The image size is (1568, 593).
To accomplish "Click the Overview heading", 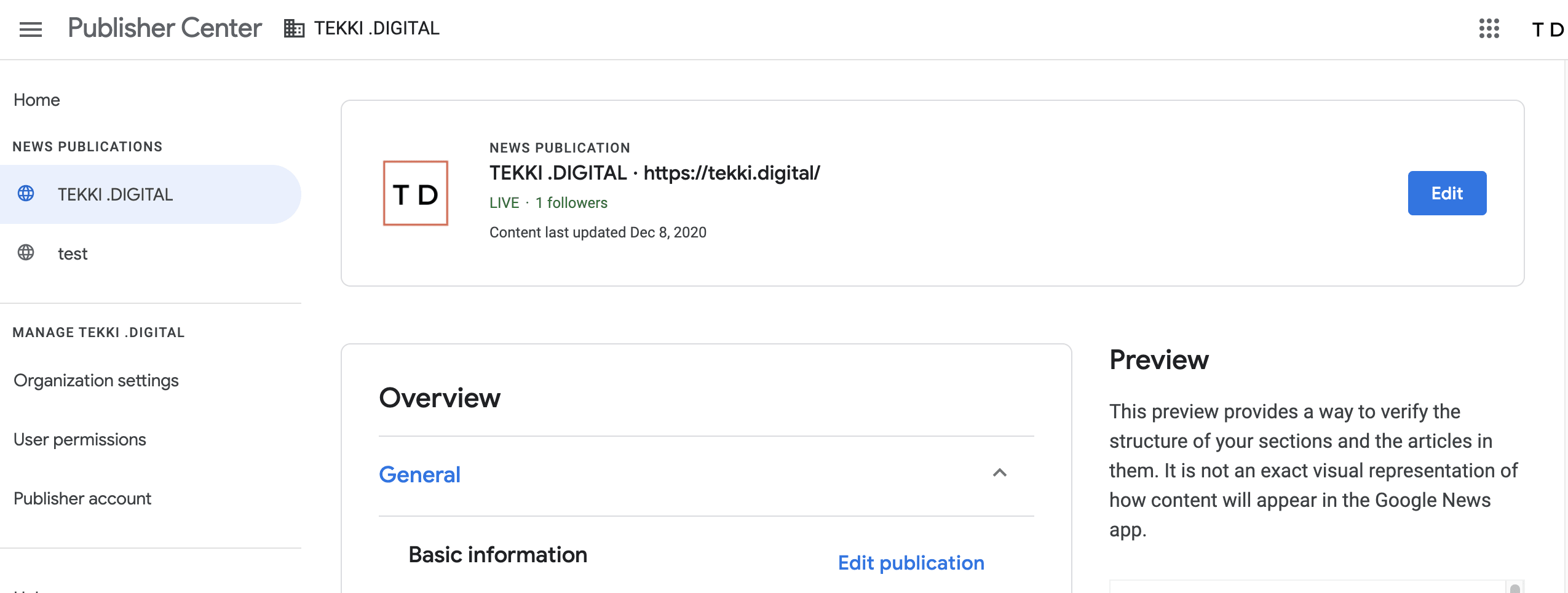I will pos(440,398).
